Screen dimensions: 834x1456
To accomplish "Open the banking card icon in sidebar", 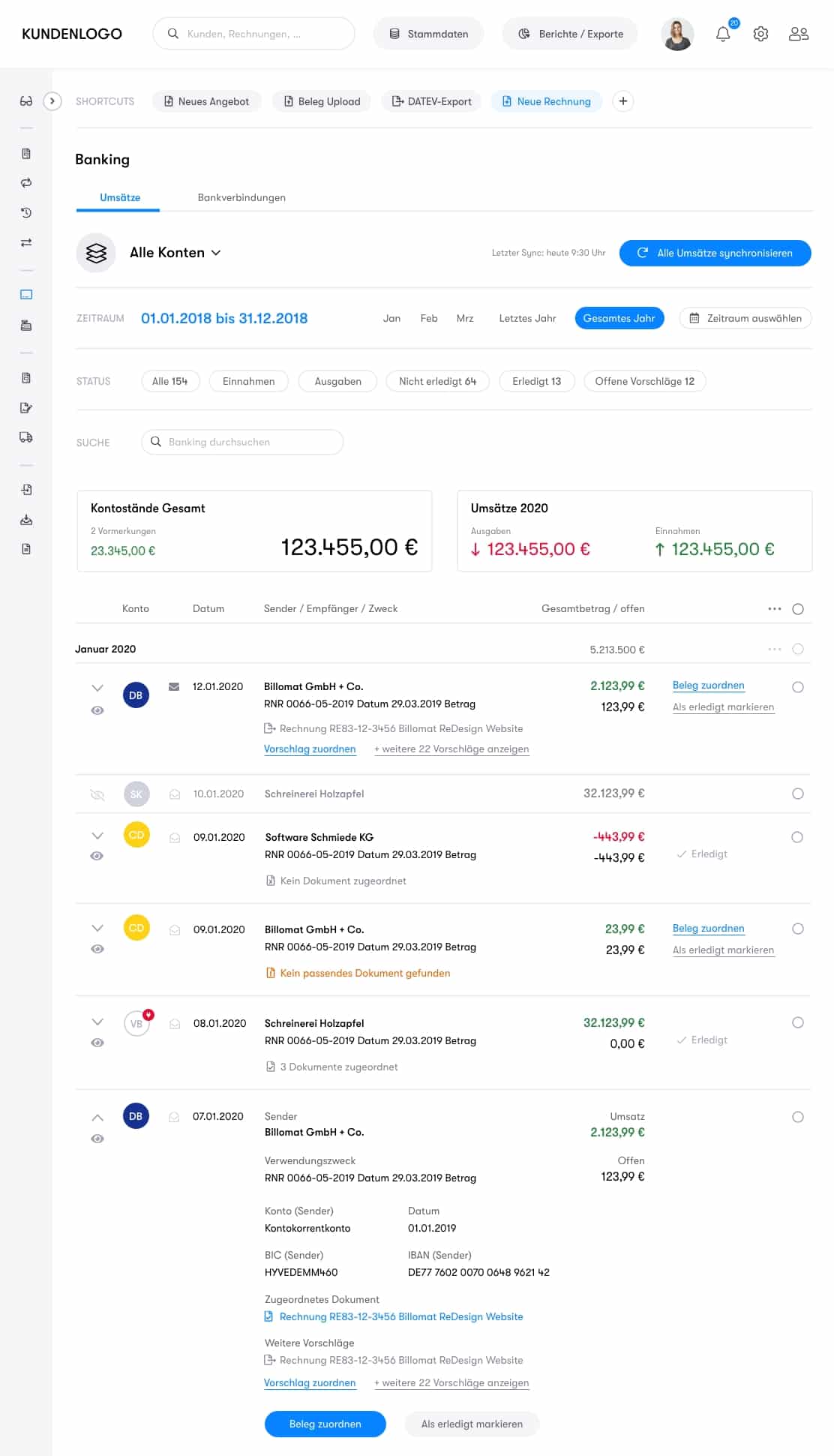I will click(26, 295).
